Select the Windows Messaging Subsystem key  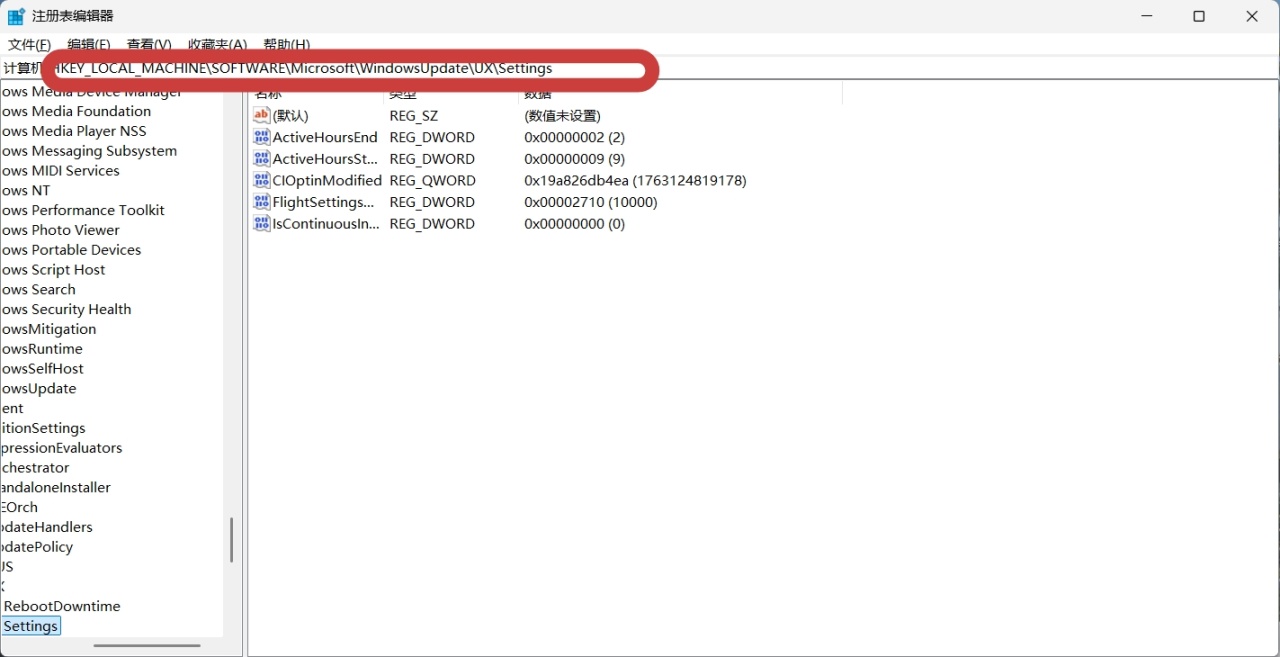tap(89, 151)
